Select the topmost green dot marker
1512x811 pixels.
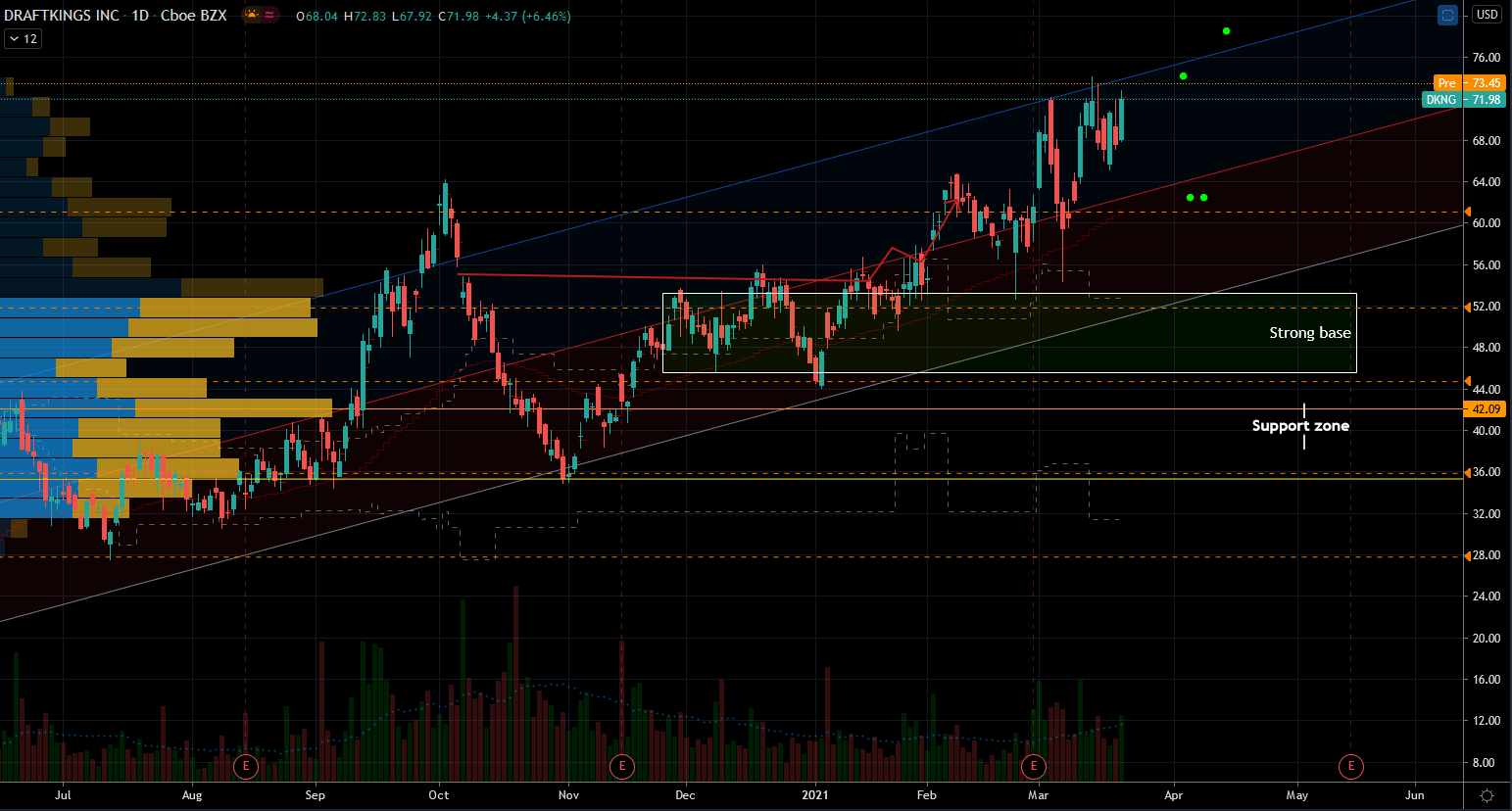[x=1226, y=31]
